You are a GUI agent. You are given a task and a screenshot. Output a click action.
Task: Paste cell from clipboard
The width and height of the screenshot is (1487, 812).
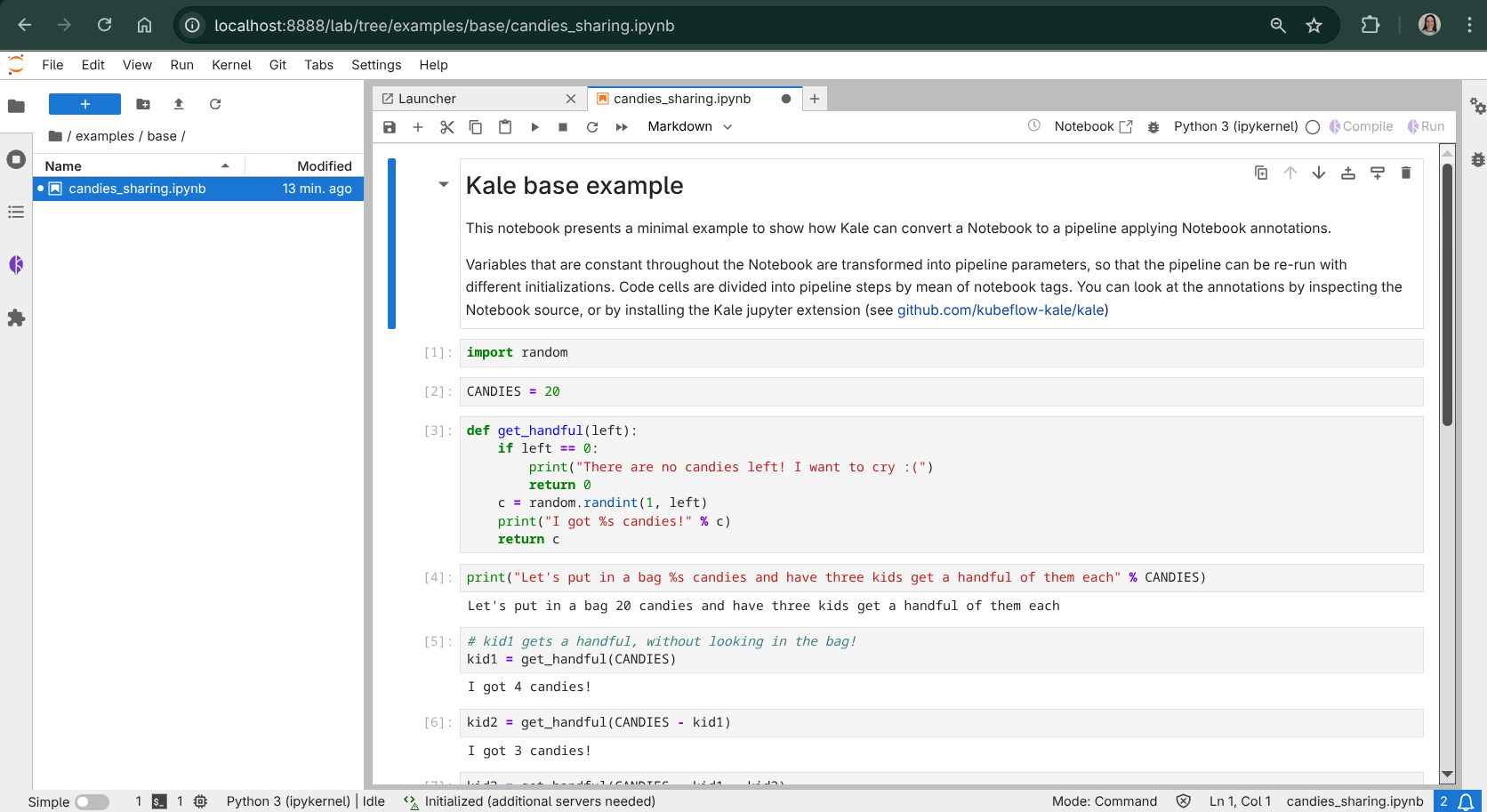pos(505,127)
